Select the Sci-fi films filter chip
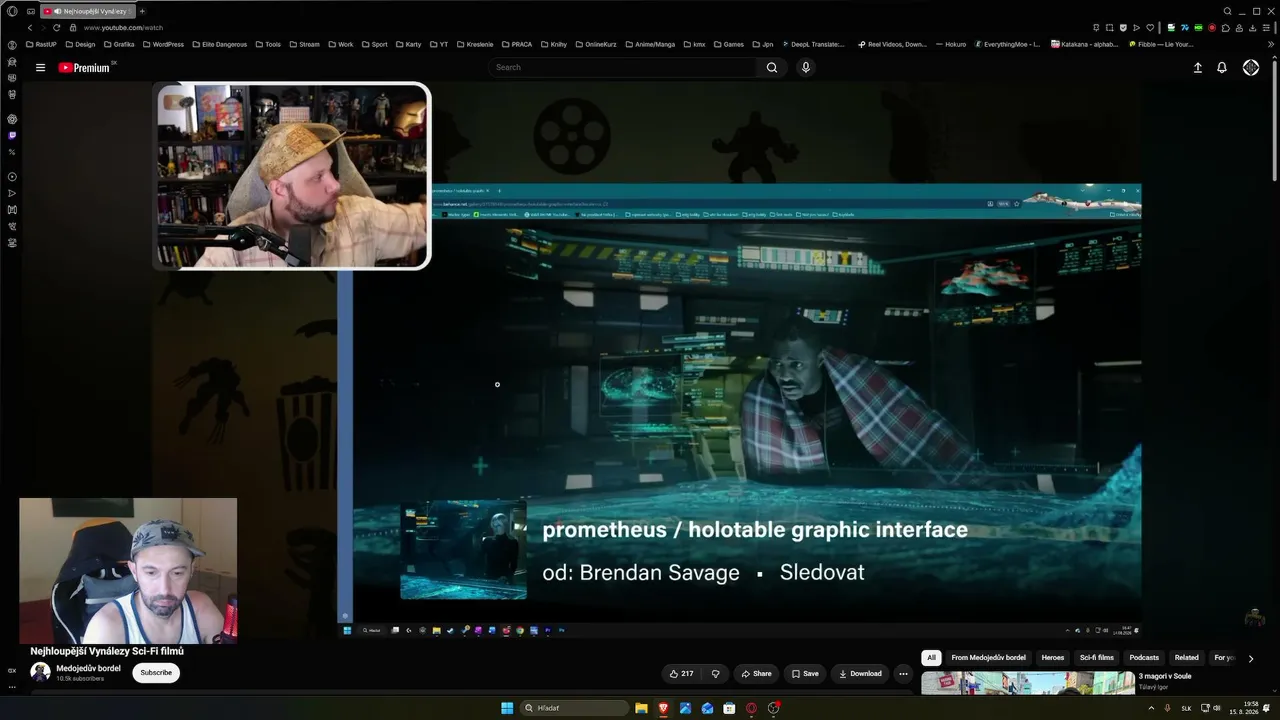The height and width of the screenshot is (720, 1280). [1097, 658]
